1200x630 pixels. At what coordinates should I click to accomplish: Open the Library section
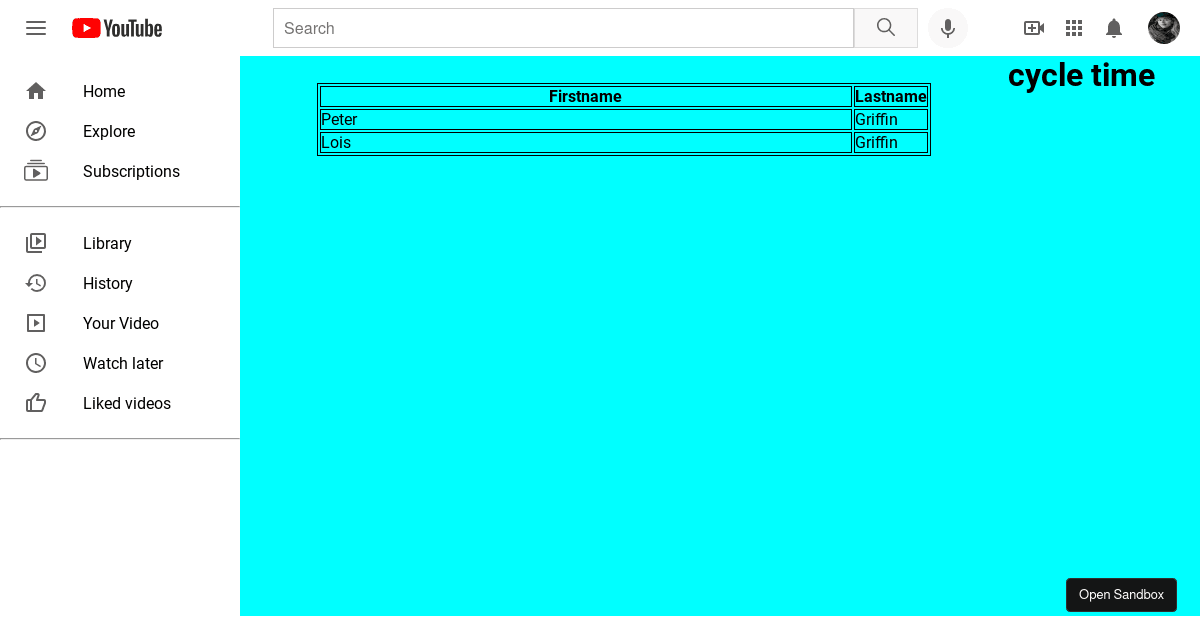coord(107,243)
